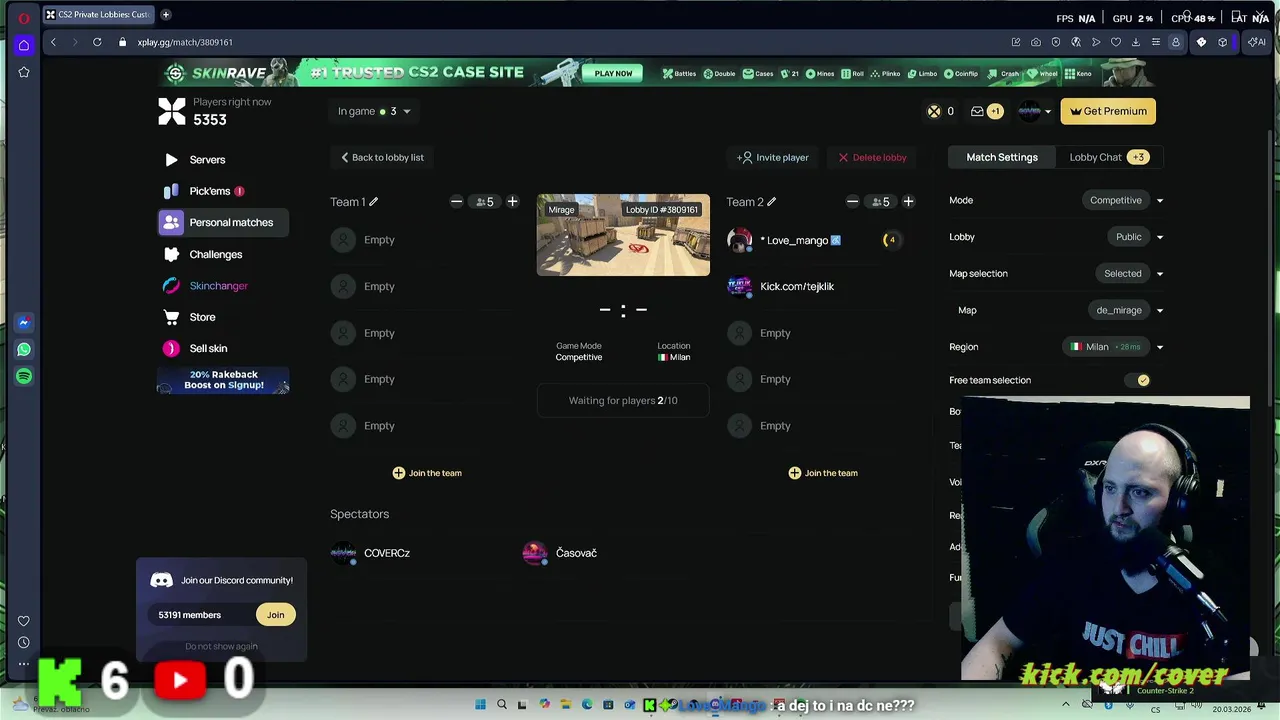
Task: Decrease Team 1 player slots
Action: (x=456, y=202)
